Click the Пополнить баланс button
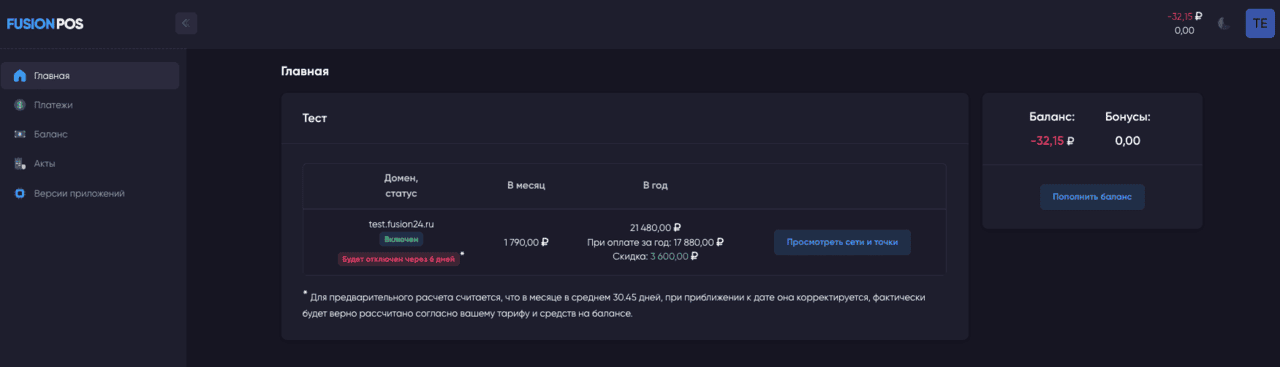This screenshot has width=1280, height=367. pyautogui.click(x=1092, y=197)
